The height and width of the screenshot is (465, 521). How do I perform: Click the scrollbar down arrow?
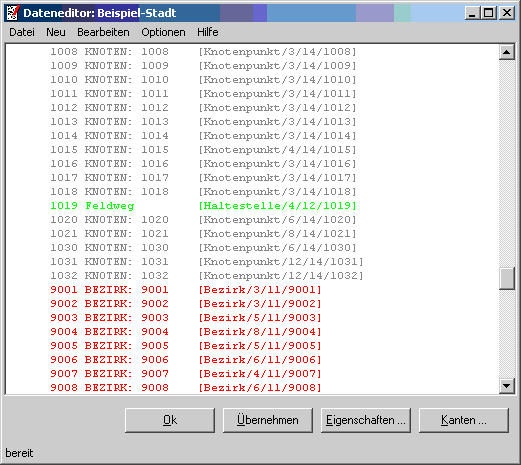pyautogui.click(x=507, y=386)
